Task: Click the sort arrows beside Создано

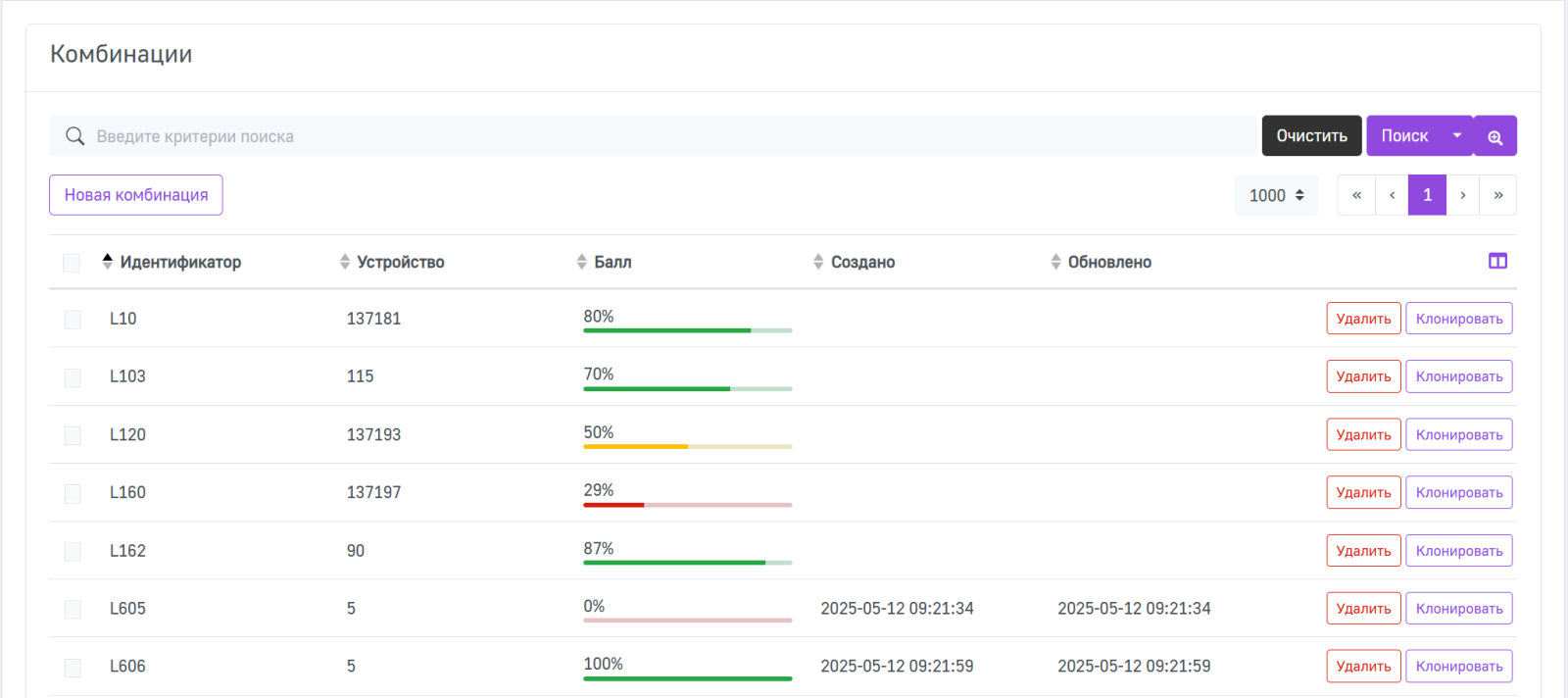Action: point(818,262)
